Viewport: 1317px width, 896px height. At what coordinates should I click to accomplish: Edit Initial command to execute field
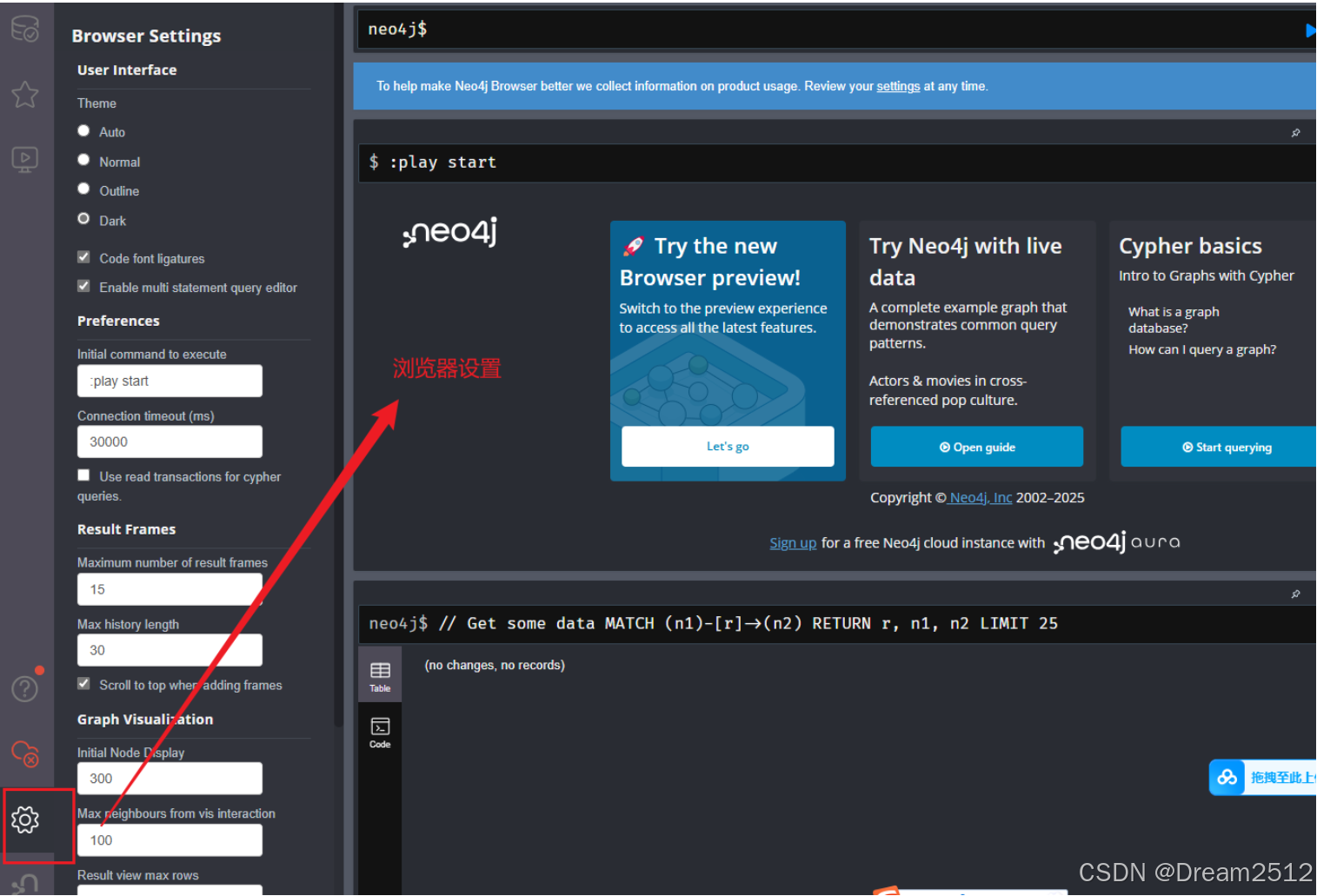coord(170,381)
